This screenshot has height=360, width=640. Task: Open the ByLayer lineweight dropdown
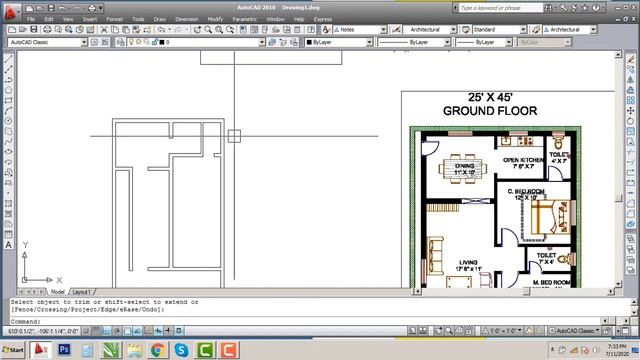point(509,42)
